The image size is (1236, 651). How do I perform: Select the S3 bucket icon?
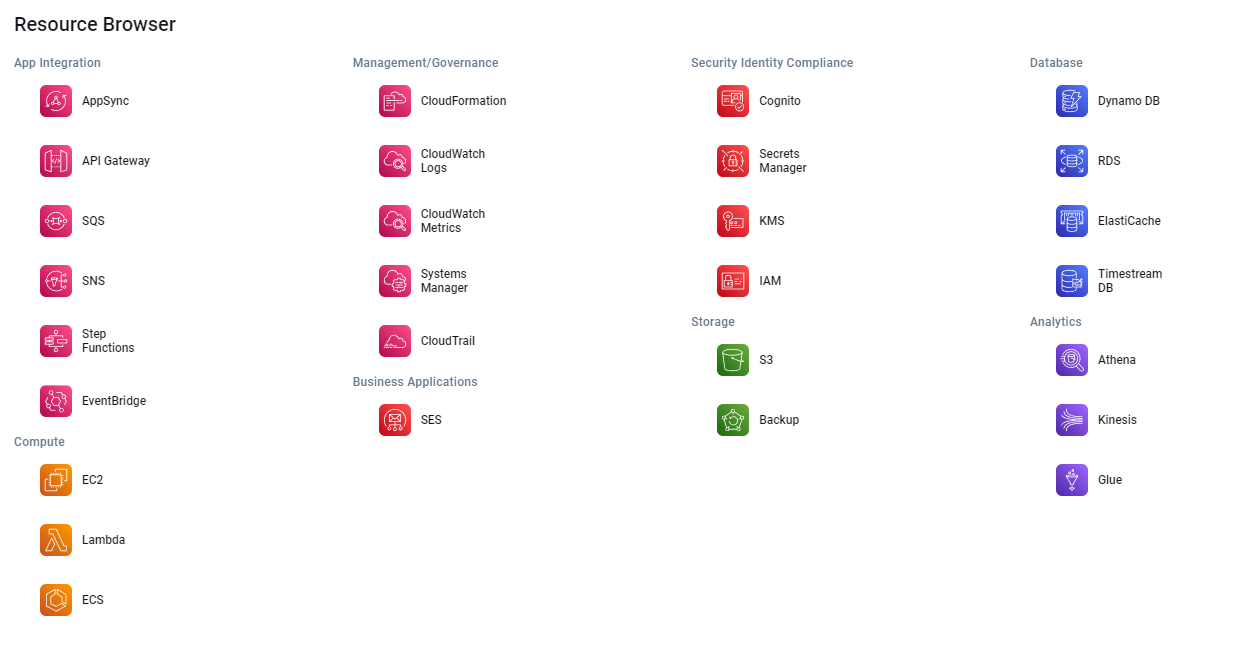733,360
